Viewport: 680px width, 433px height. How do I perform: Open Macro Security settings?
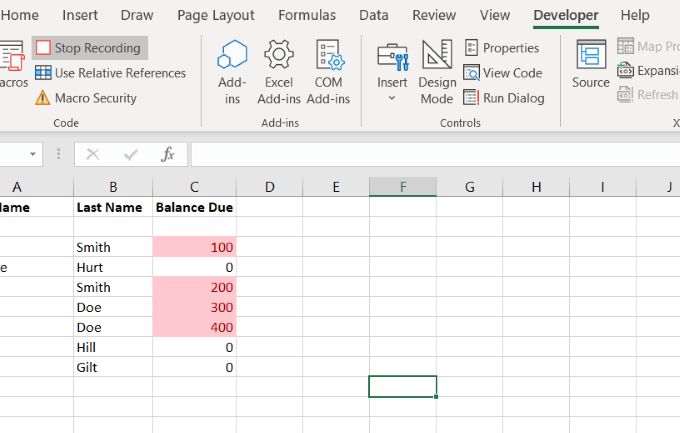click(86, 98)
